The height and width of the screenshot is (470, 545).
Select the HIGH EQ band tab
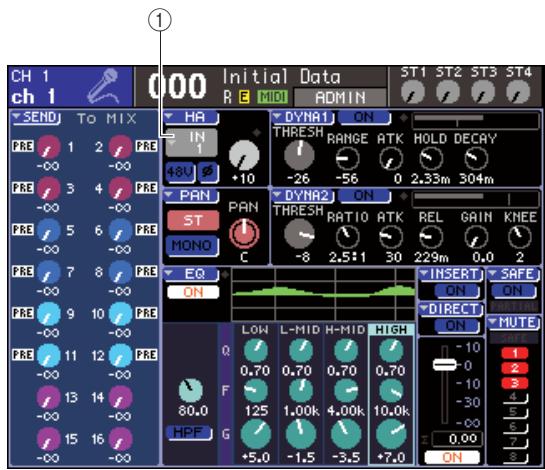[x=391, y=330]
